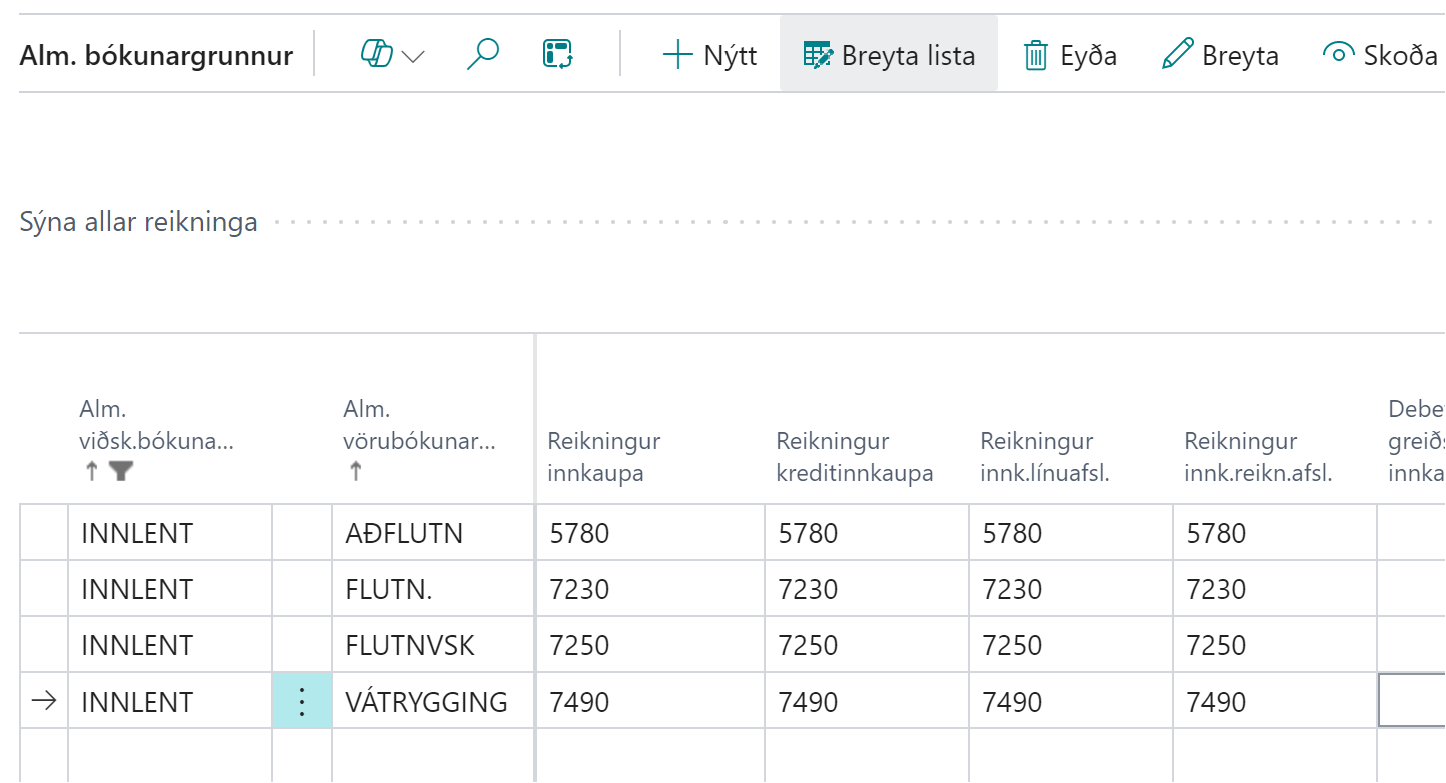The width and height of the screenshot is (1446, 783).
Task: Select FLUTNVSK product posting group cell
Action: (410, 645)
